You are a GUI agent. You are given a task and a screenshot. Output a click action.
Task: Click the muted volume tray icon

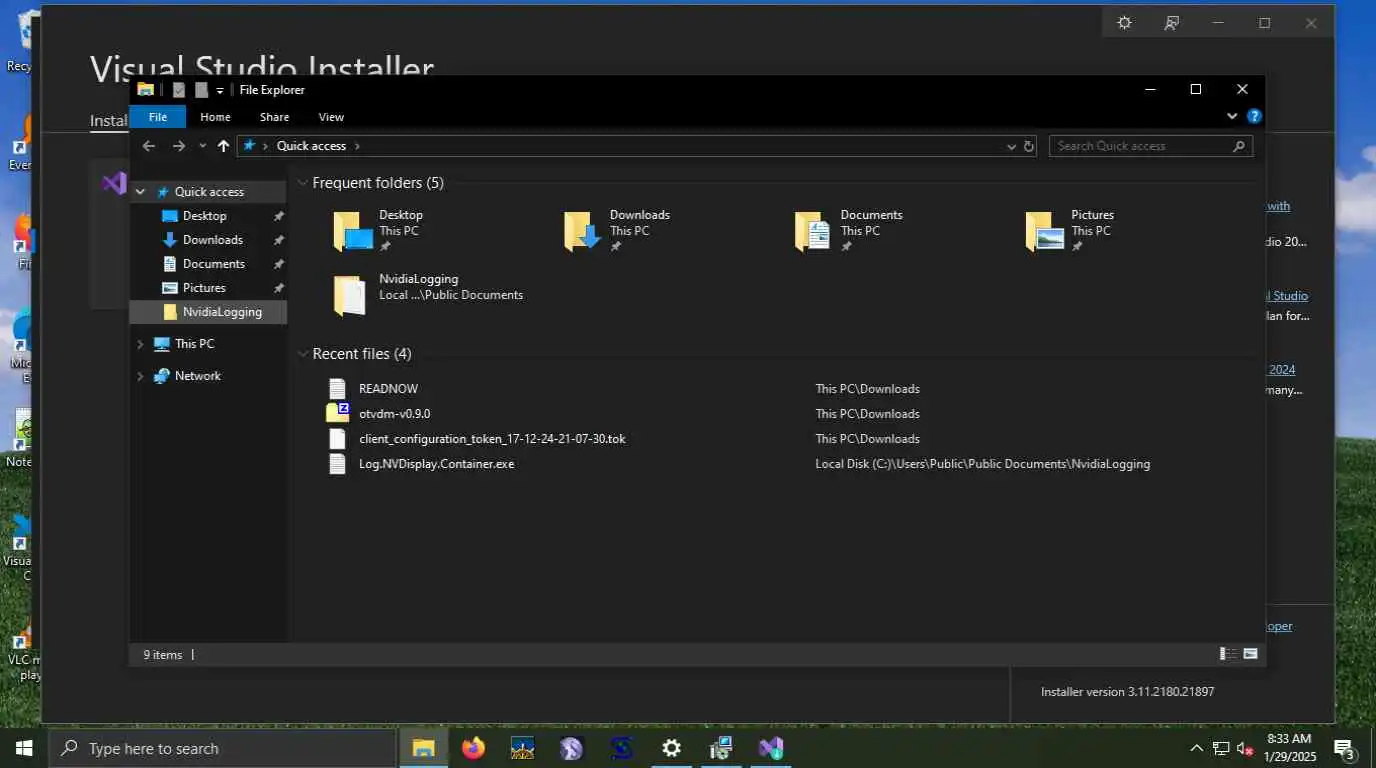pos(1245,748)
